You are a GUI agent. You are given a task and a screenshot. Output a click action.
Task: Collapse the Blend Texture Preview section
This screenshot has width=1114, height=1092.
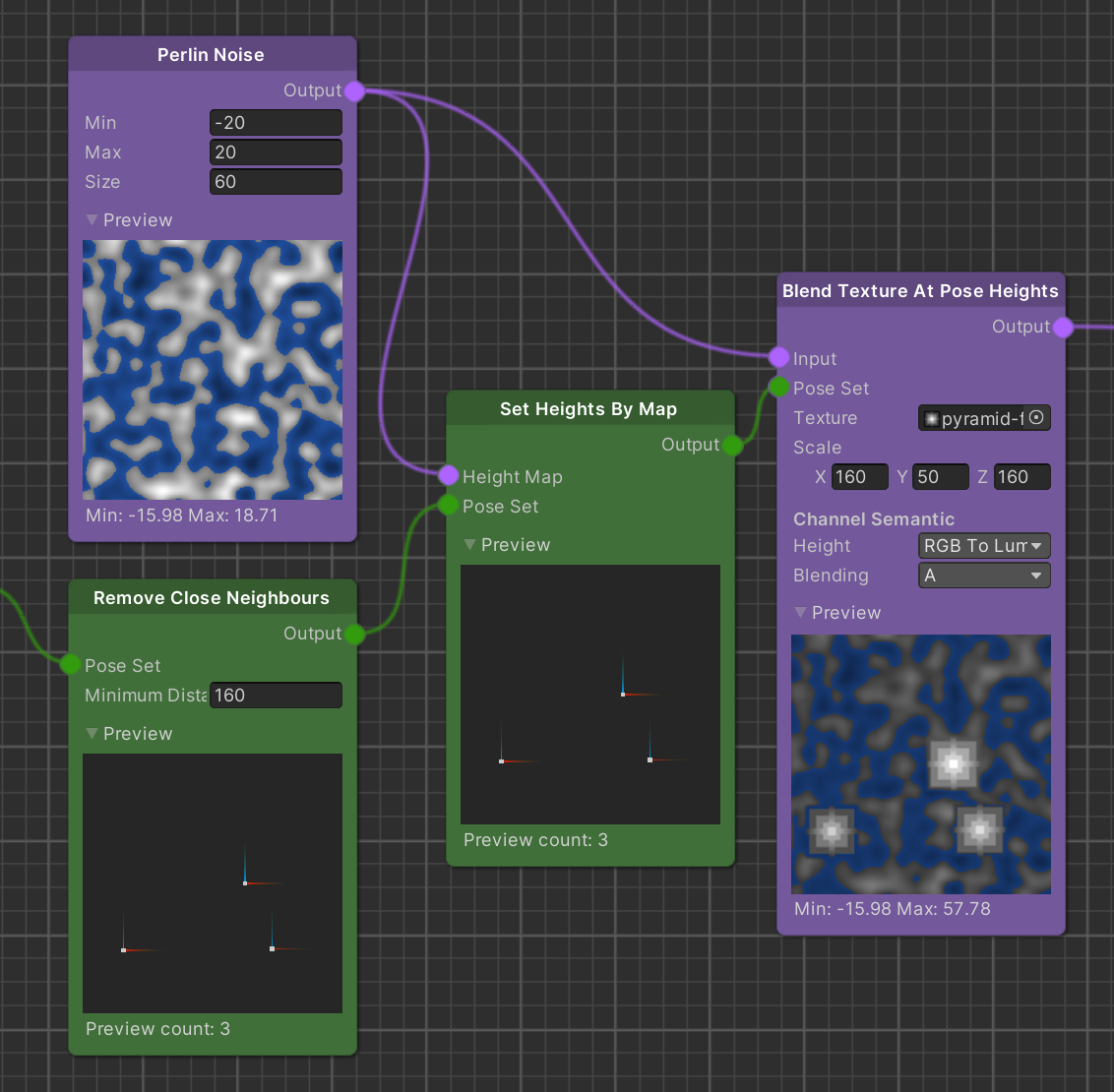(x=800, y=612)
